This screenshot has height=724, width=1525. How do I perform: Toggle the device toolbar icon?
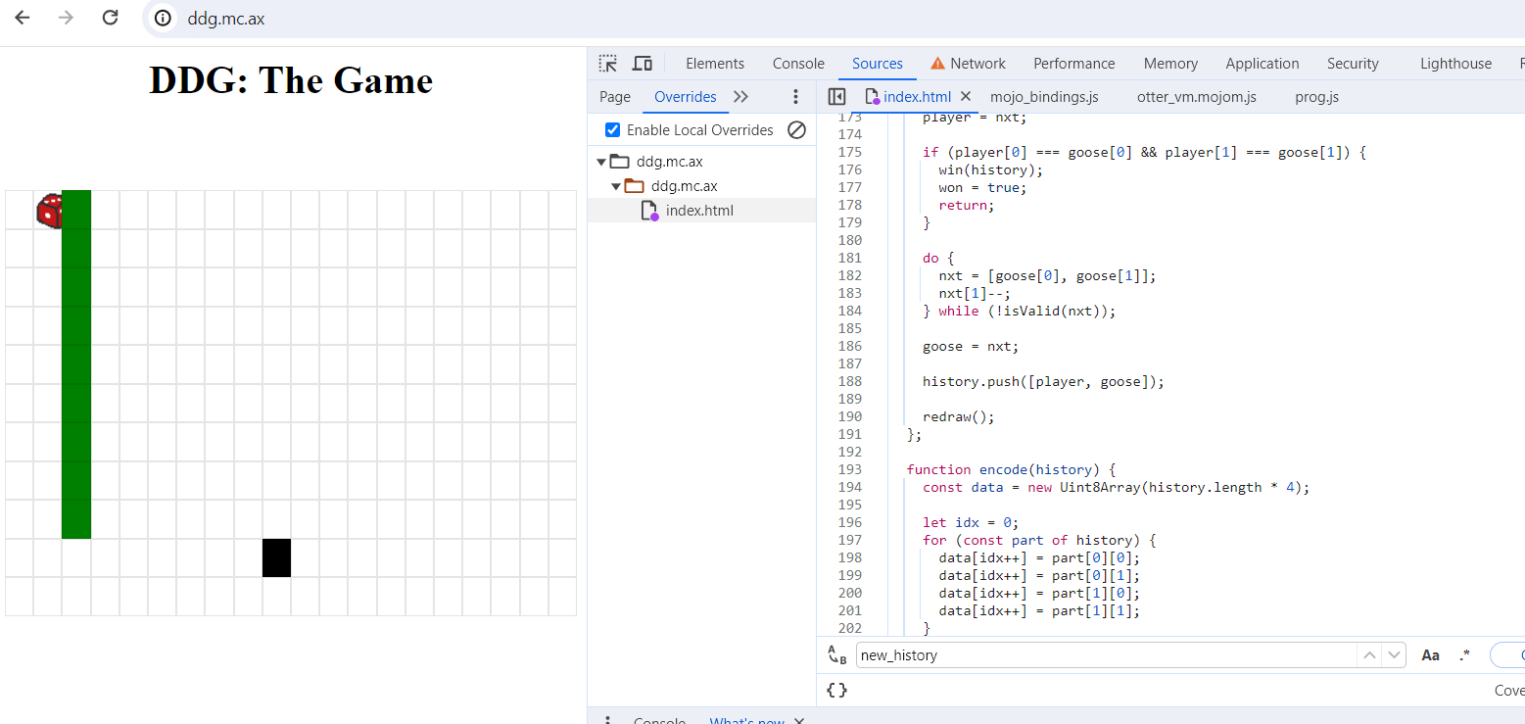pos(642,64)
